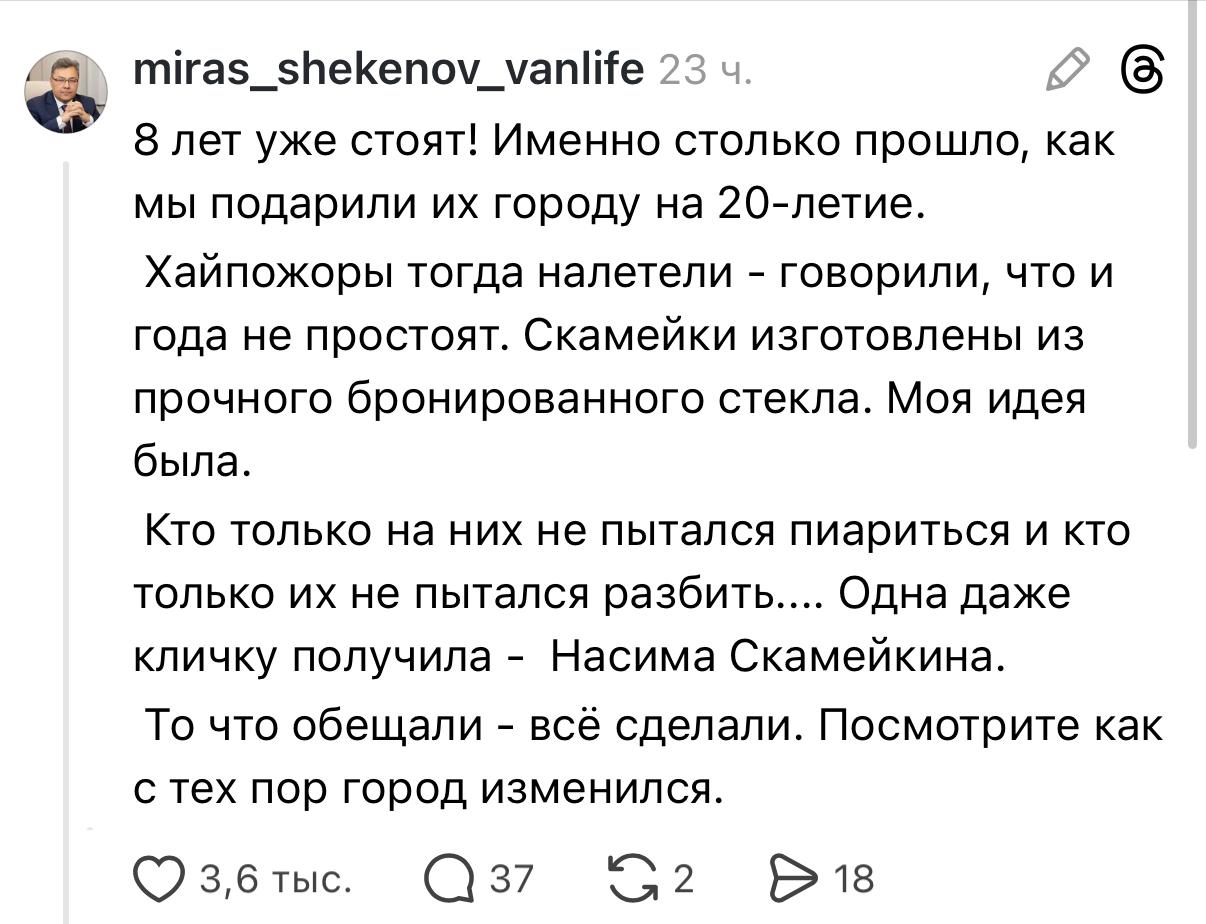Click the name 'Насима Скамейкина' in the post
This screenshot has width=1206, height=924.
776,657
